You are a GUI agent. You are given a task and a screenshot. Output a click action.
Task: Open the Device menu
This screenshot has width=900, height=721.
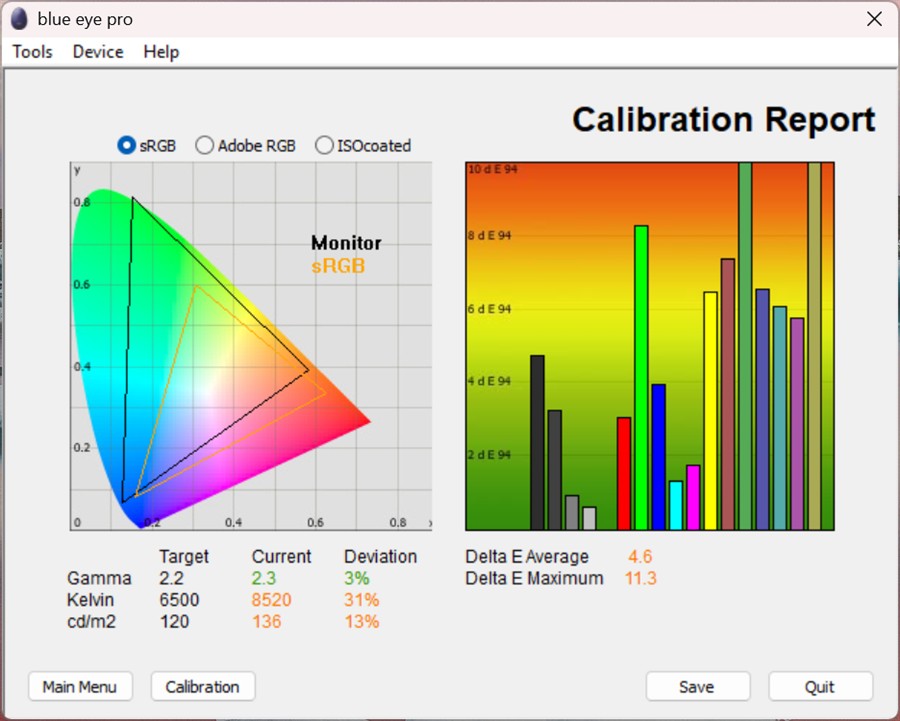(x=97, y=51)
